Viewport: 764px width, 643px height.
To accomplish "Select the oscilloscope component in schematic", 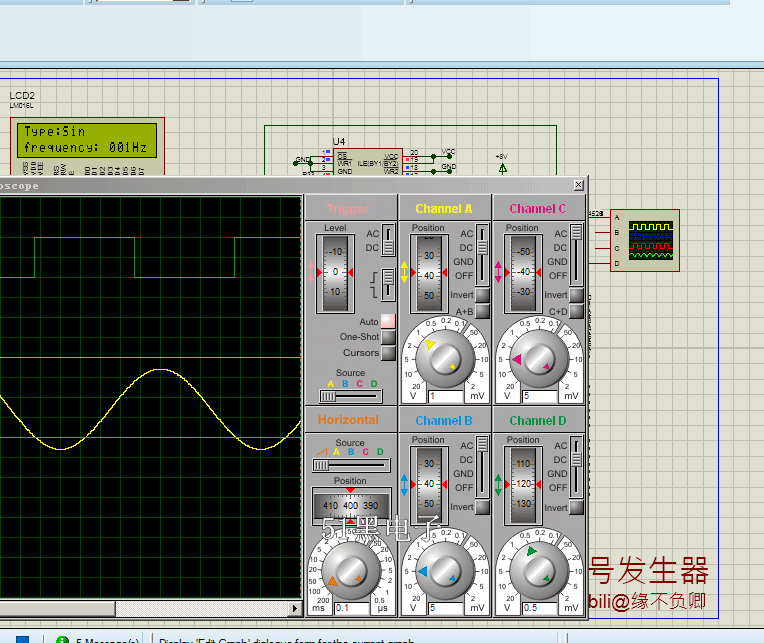I will pos(645,241).
